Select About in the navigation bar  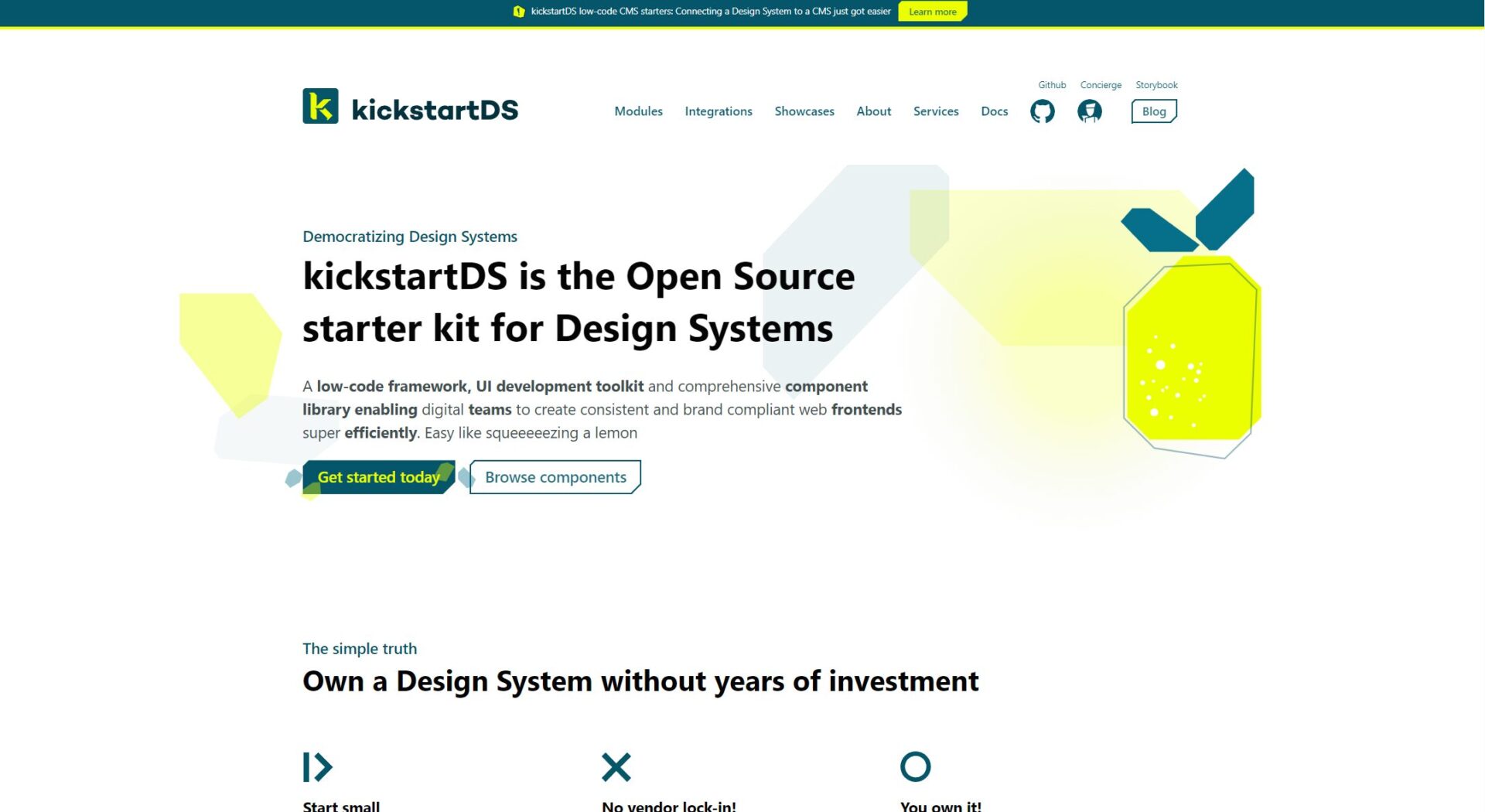(873, 111)
